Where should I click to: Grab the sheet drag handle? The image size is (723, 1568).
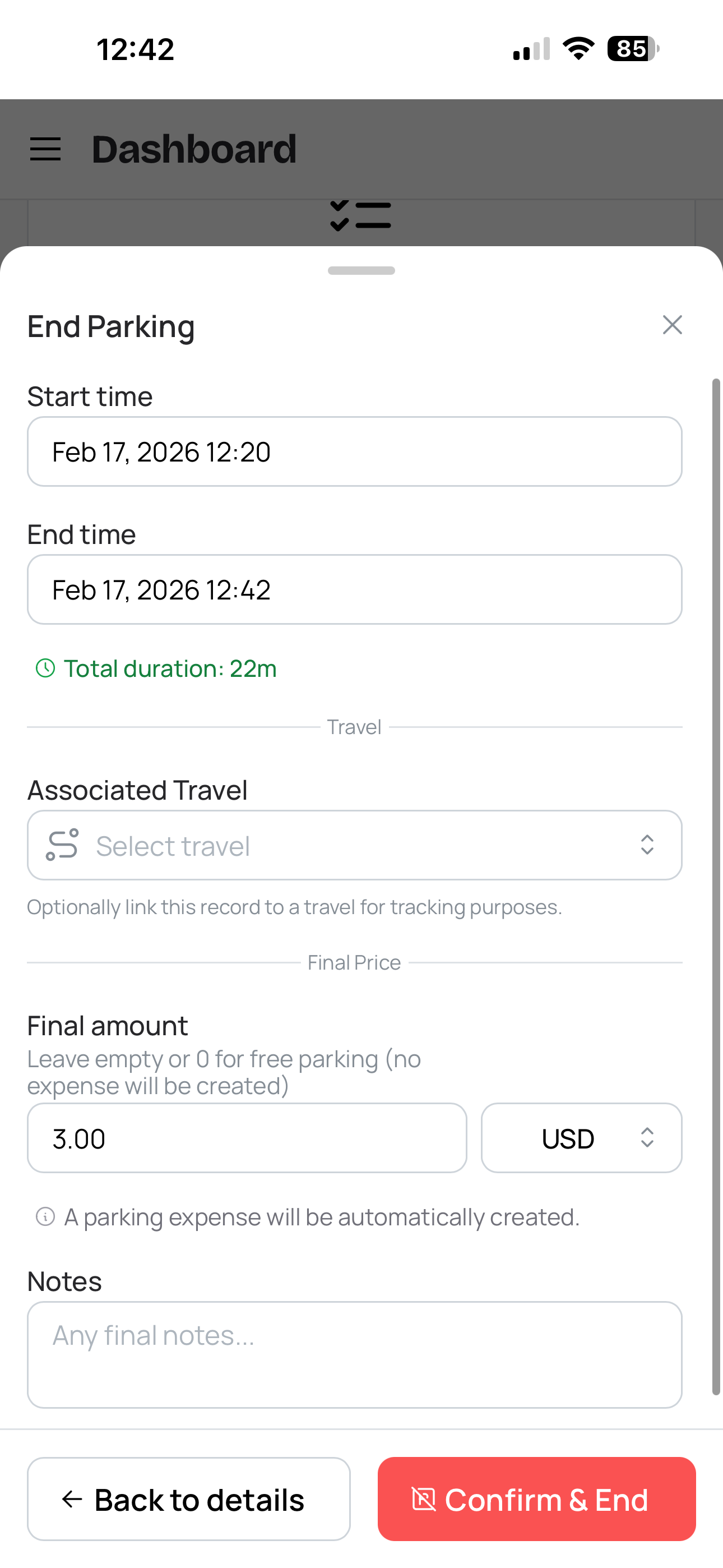(x=361, y=271)
